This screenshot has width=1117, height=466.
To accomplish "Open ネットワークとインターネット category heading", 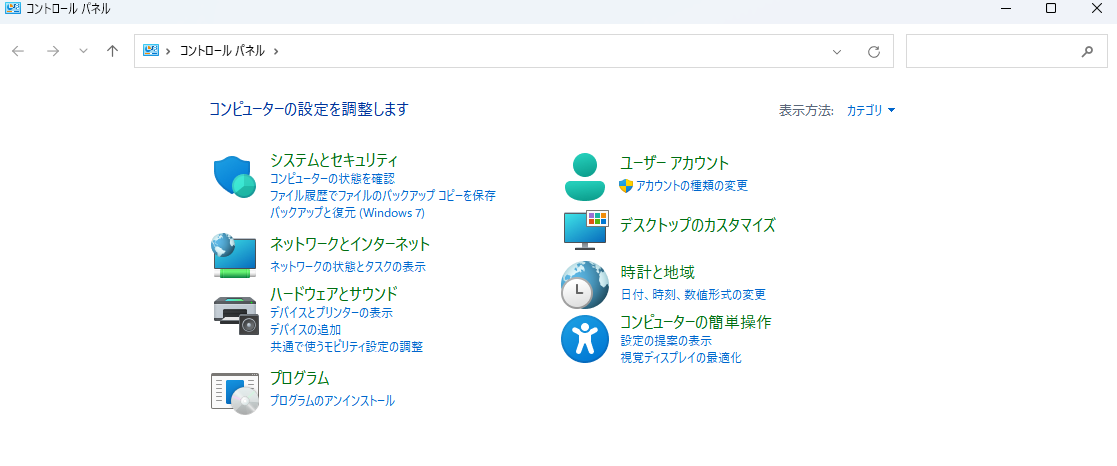I will click(350, 244).
